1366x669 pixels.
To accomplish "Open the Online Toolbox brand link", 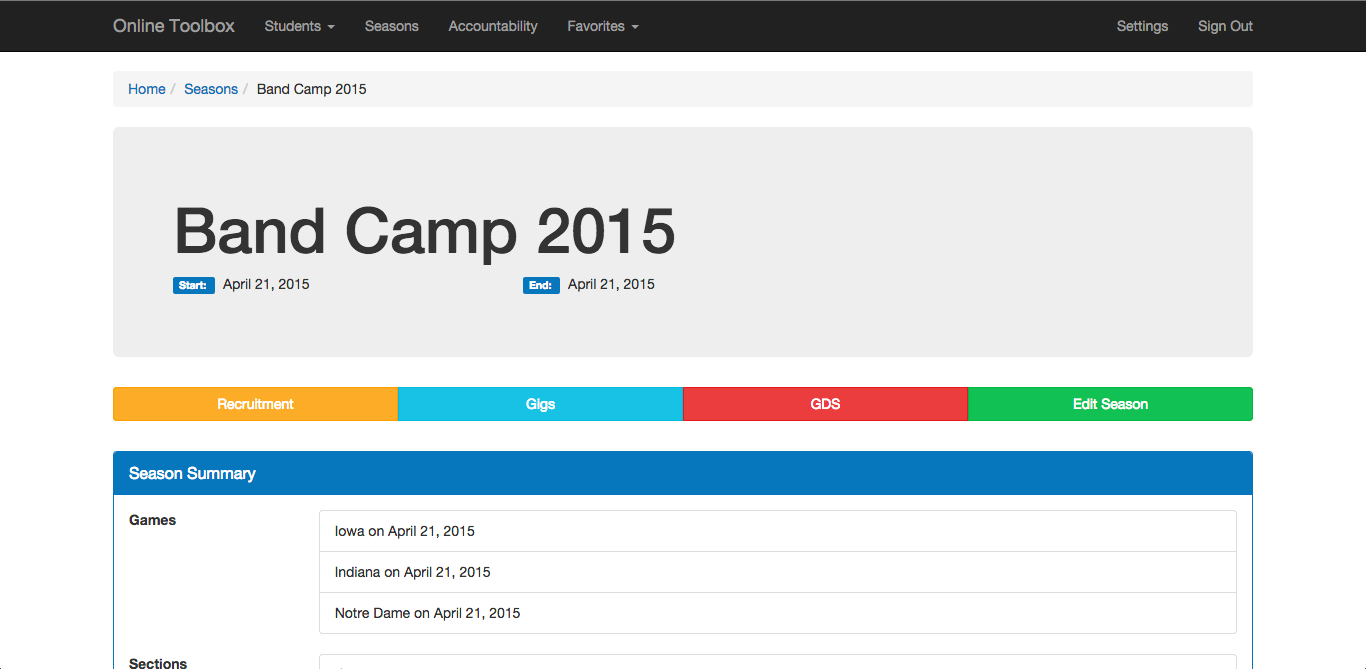I will tap(174, 26).
